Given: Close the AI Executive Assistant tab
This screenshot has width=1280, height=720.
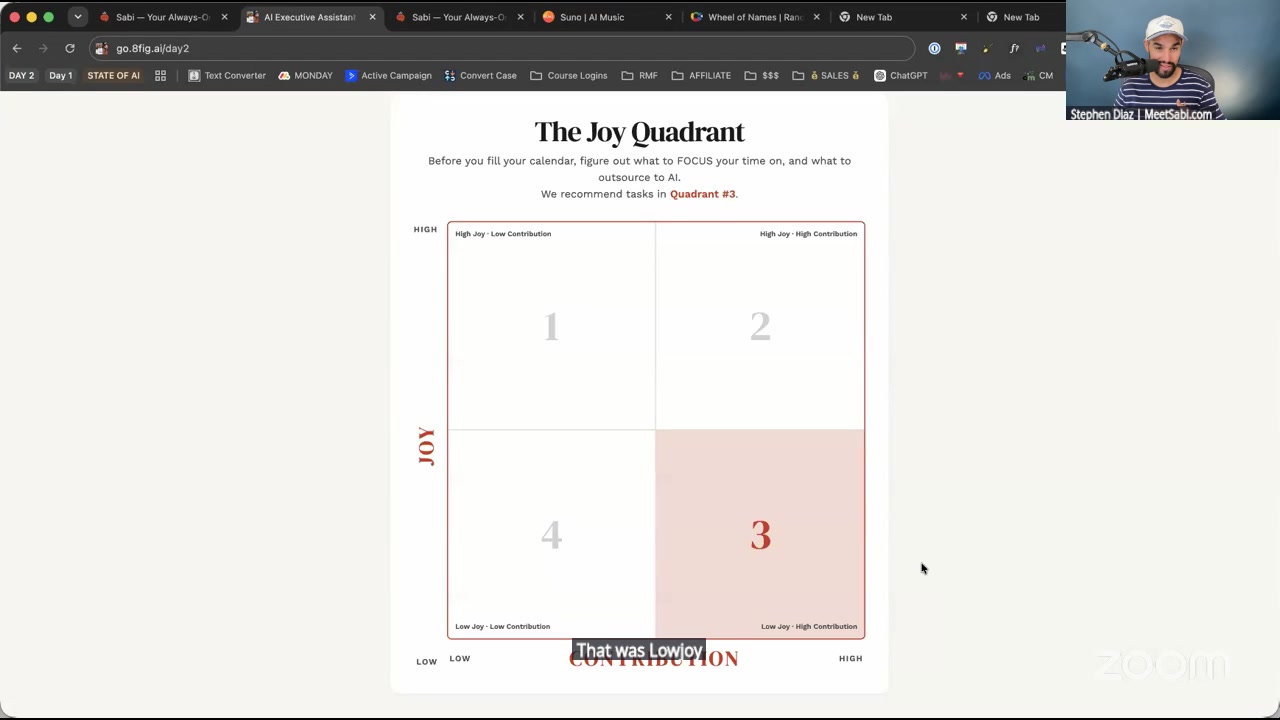Looking at the screenshot, I should (x=372, y=17).
